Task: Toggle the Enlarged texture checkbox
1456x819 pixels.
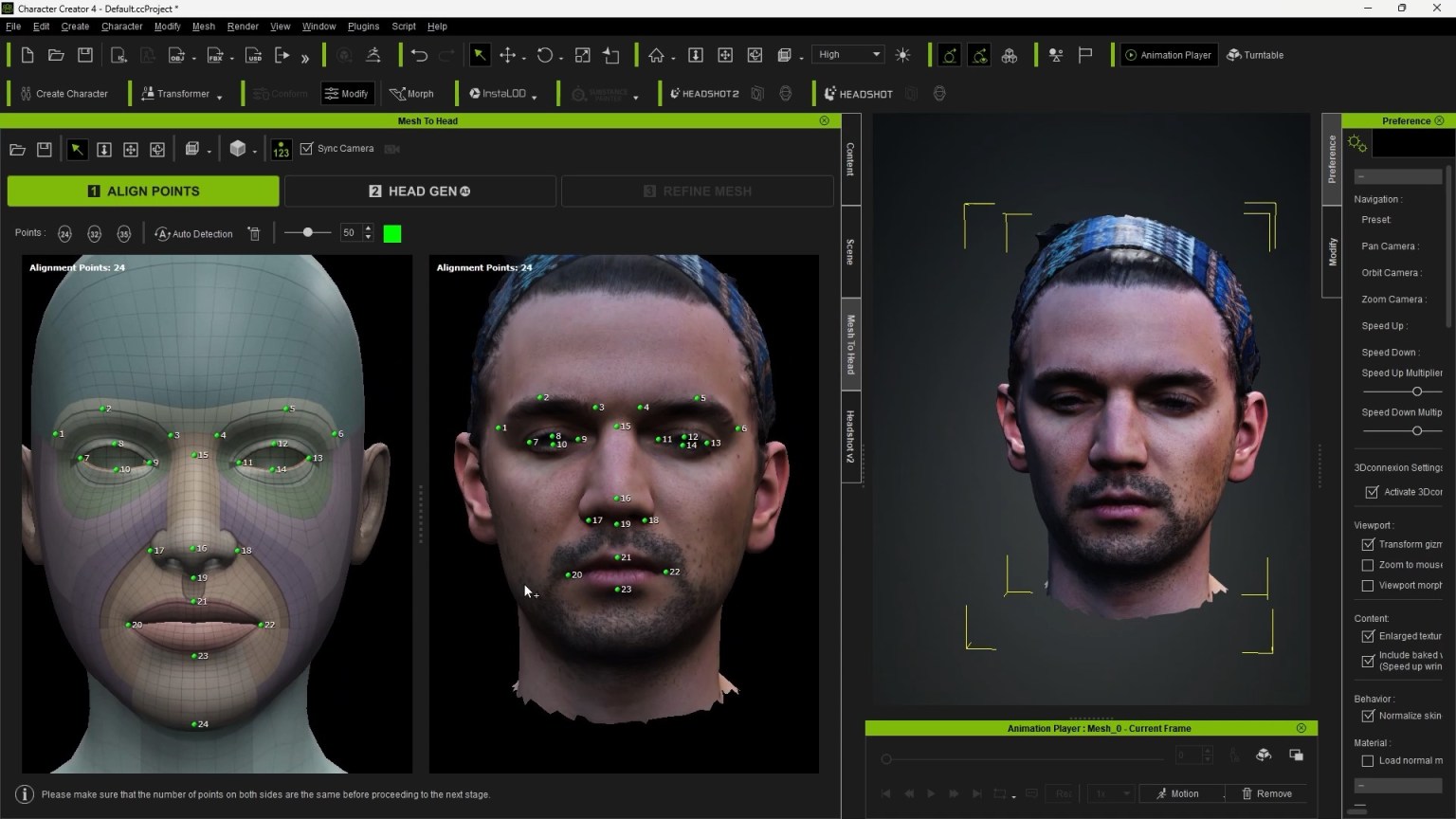Action: [x=1368, y=636]
